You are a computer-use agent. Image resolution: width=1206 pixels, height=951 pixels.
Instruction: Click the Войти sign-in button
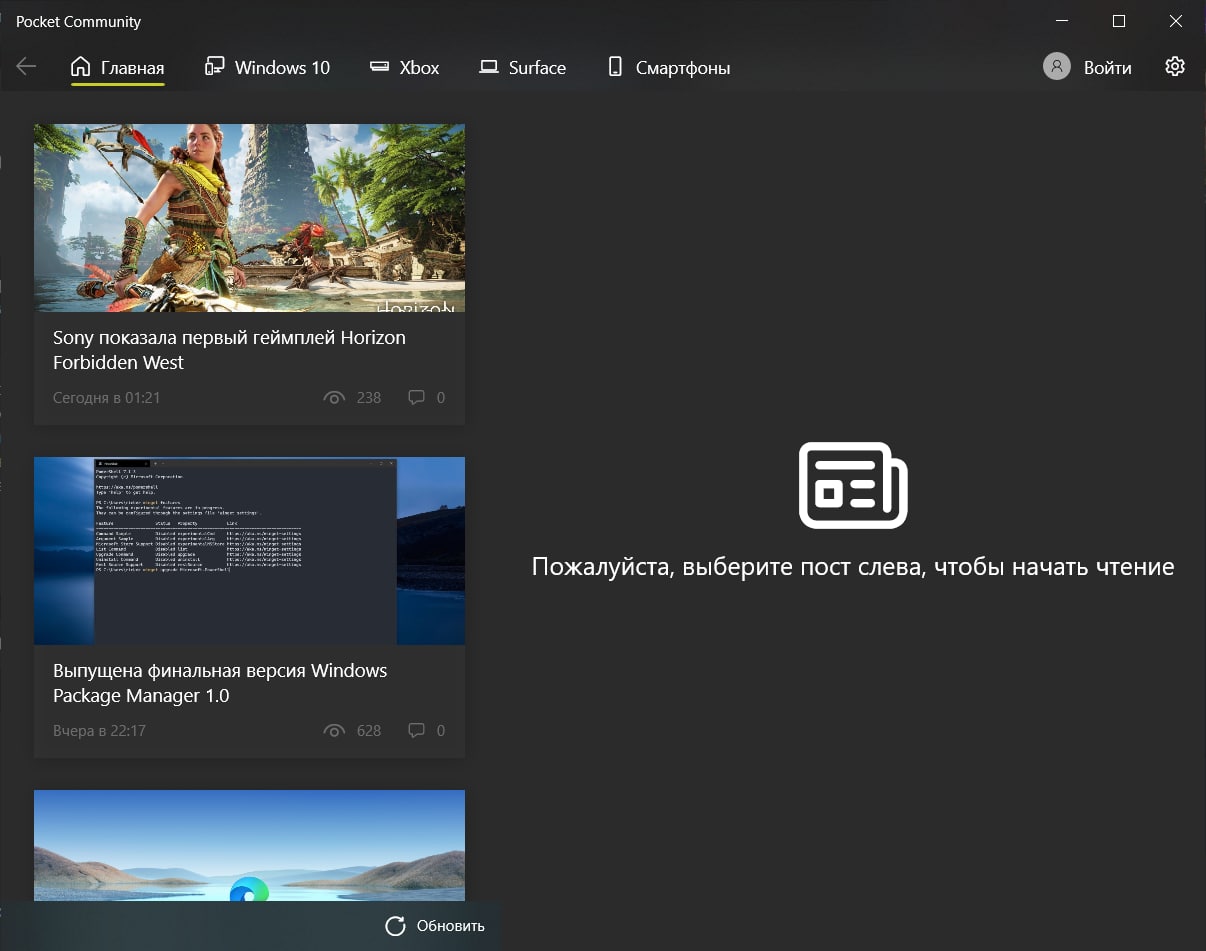coord(1088,68)
